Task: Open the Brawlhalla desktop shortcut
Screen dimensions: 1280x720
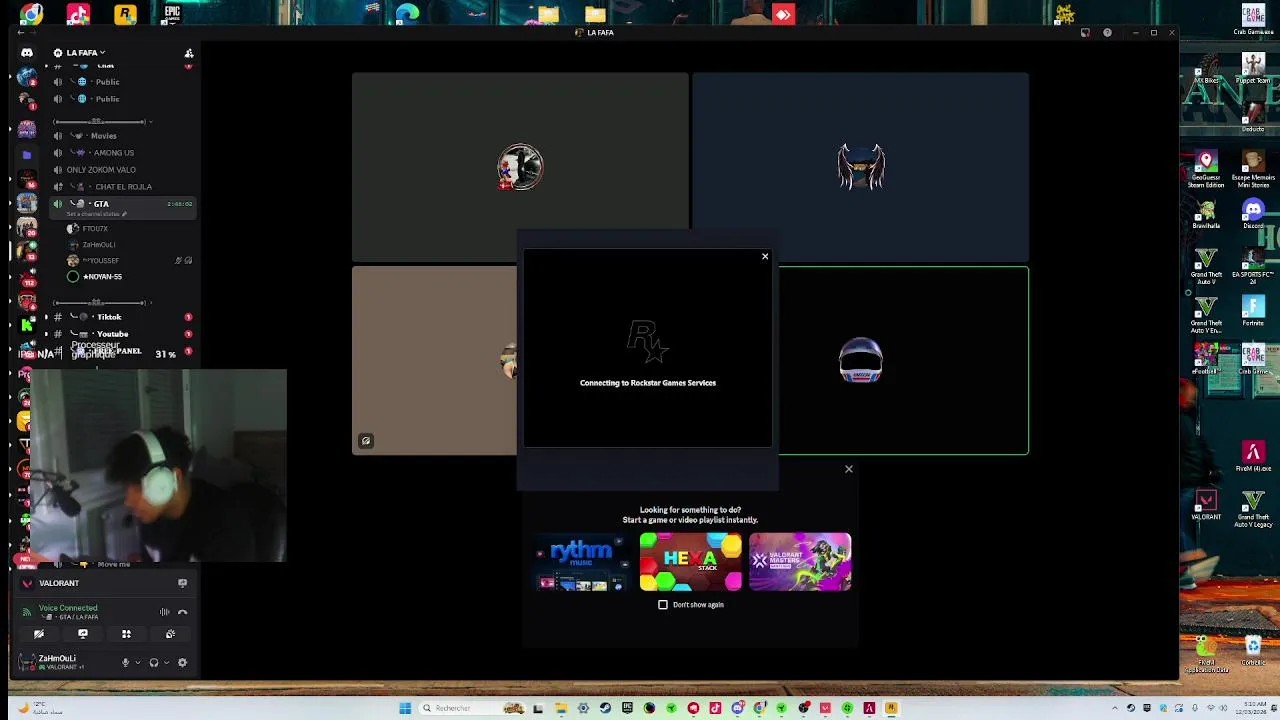Action: [1206, 215]
